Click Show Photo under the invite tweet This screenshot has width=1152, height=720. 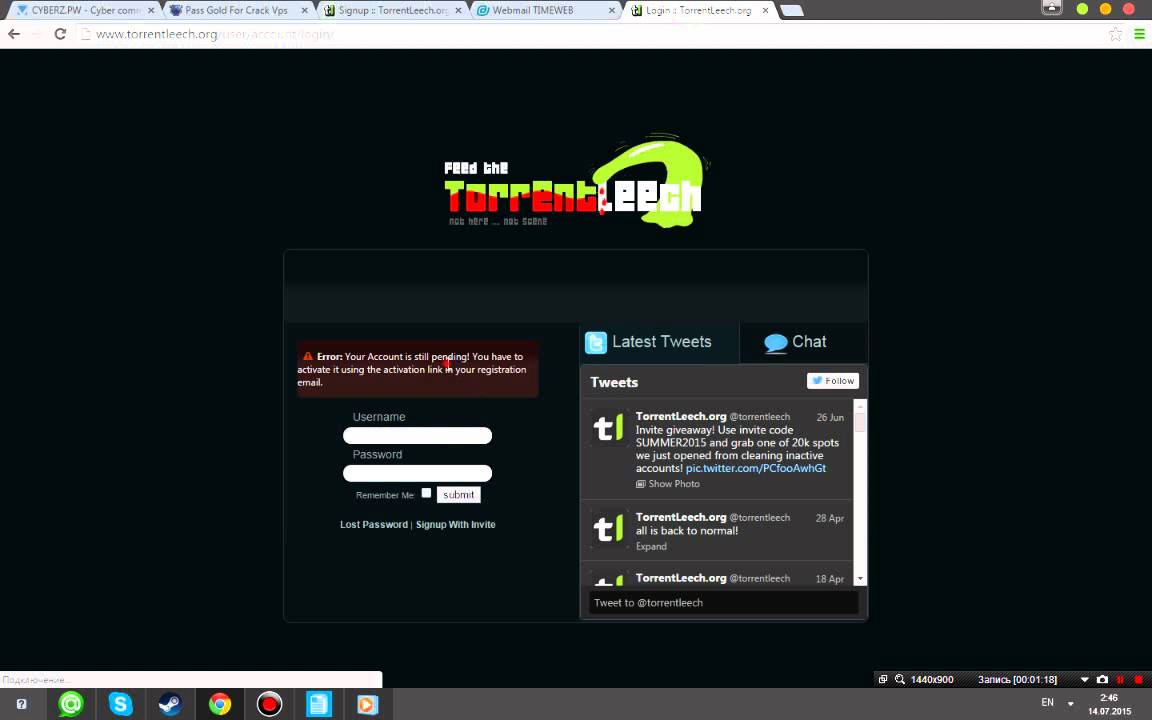coord(668,484)
